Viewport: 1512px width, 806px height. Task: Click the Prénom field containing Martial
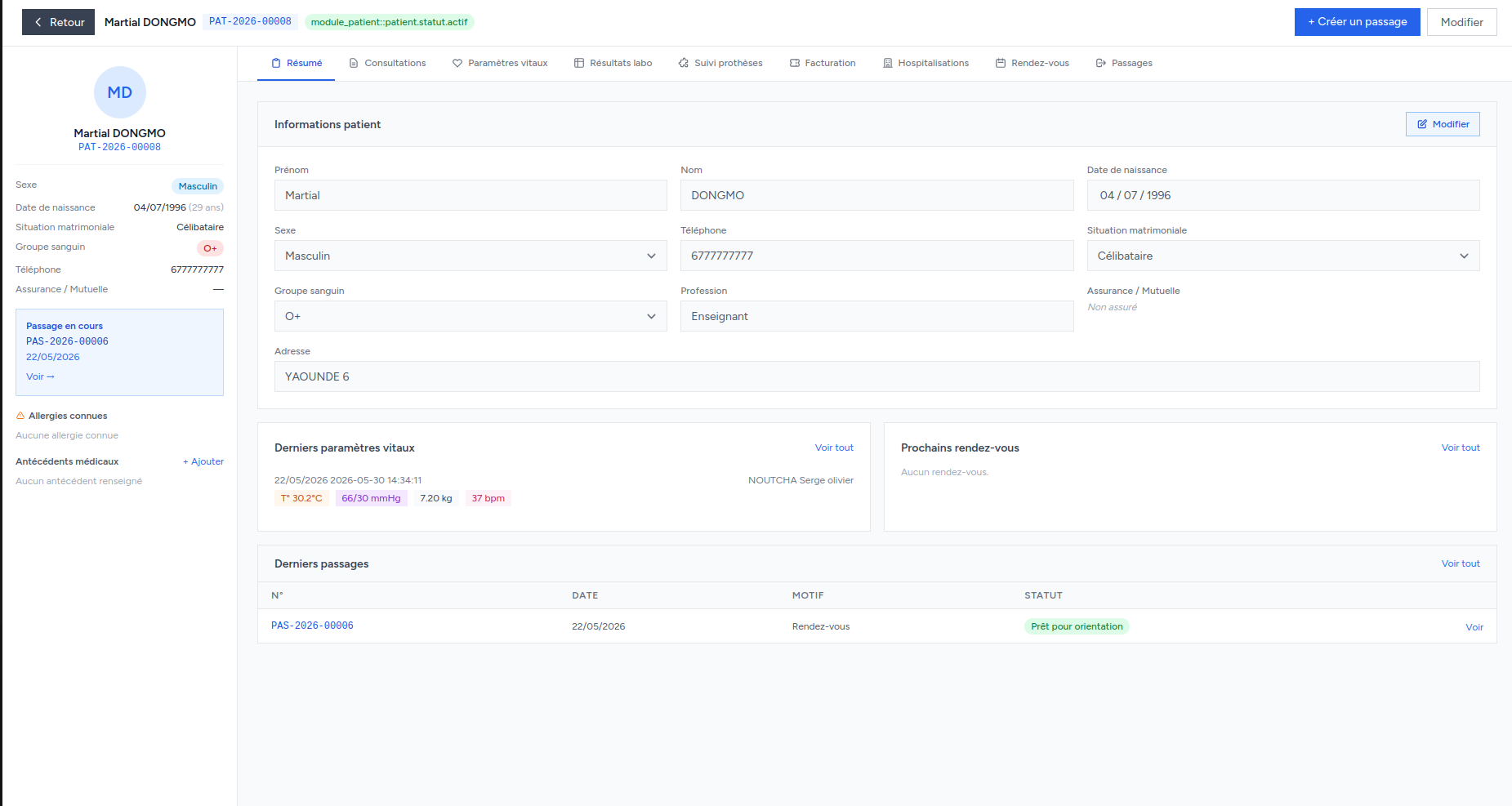click(471, 195)
